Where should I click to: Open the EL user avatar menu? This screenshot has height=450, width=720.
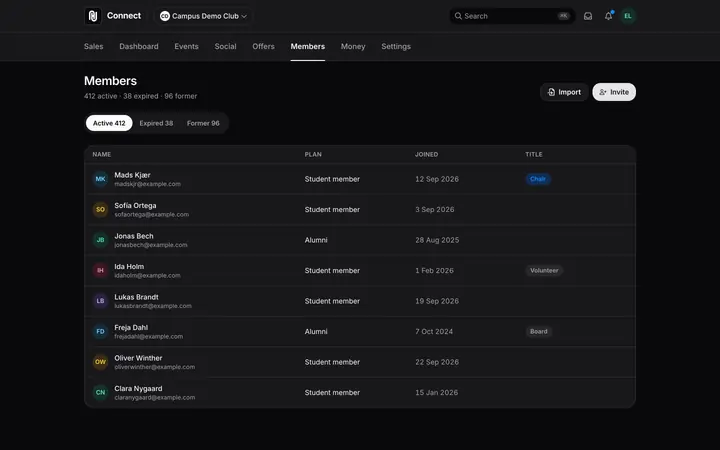click(x=628, y=16)
